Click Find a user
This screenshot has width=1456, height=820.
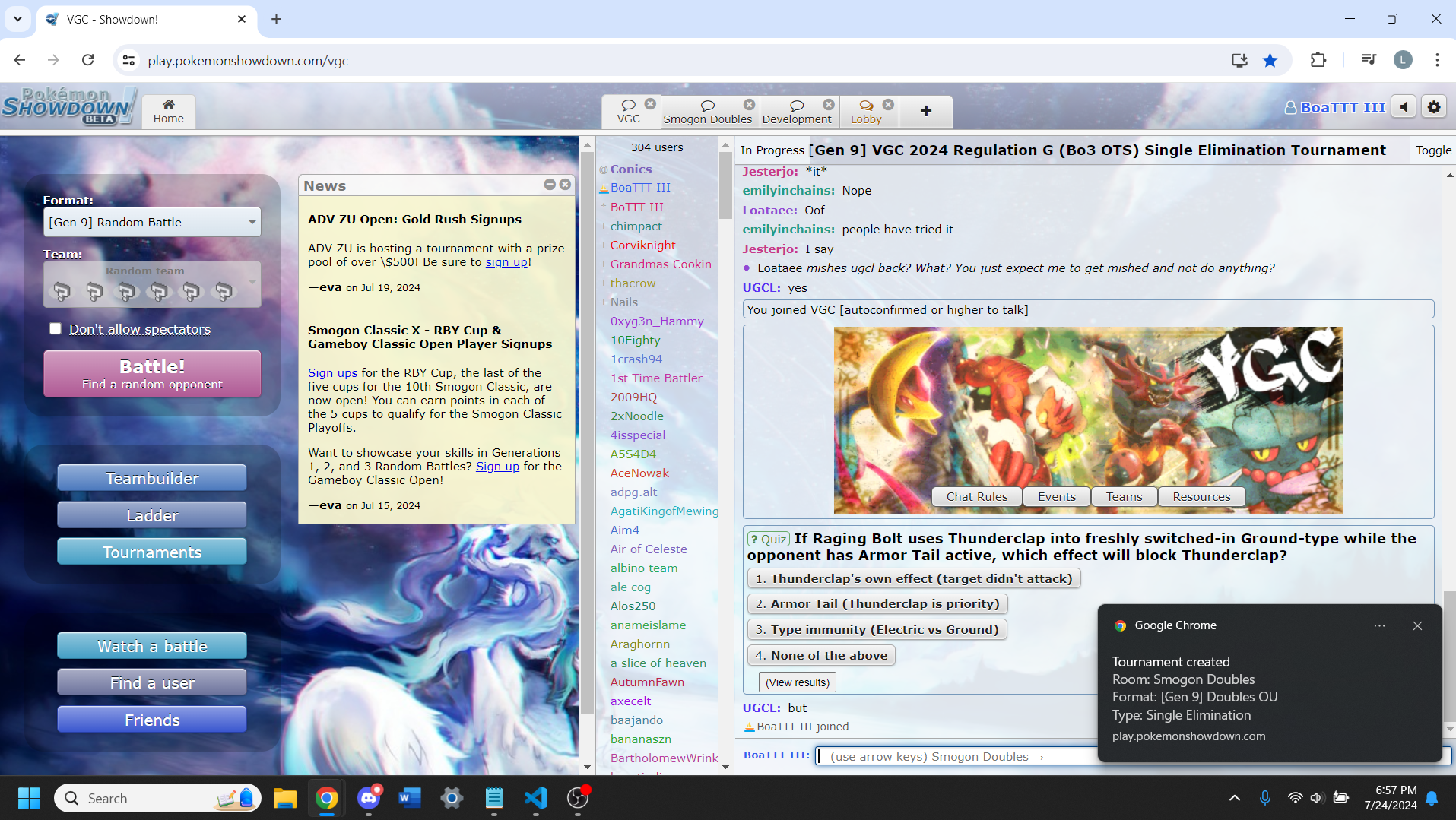(x=152, y=682)
